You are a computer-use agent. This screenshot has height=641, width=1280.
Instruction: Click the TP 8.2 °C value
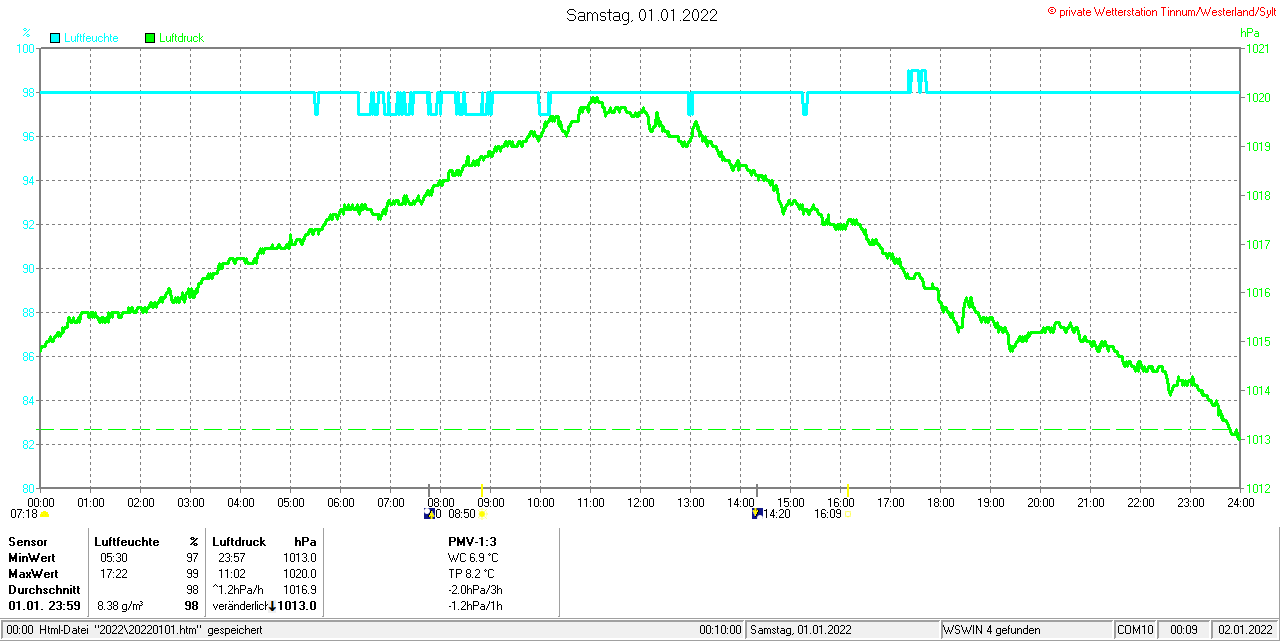(x=472, y=574)
